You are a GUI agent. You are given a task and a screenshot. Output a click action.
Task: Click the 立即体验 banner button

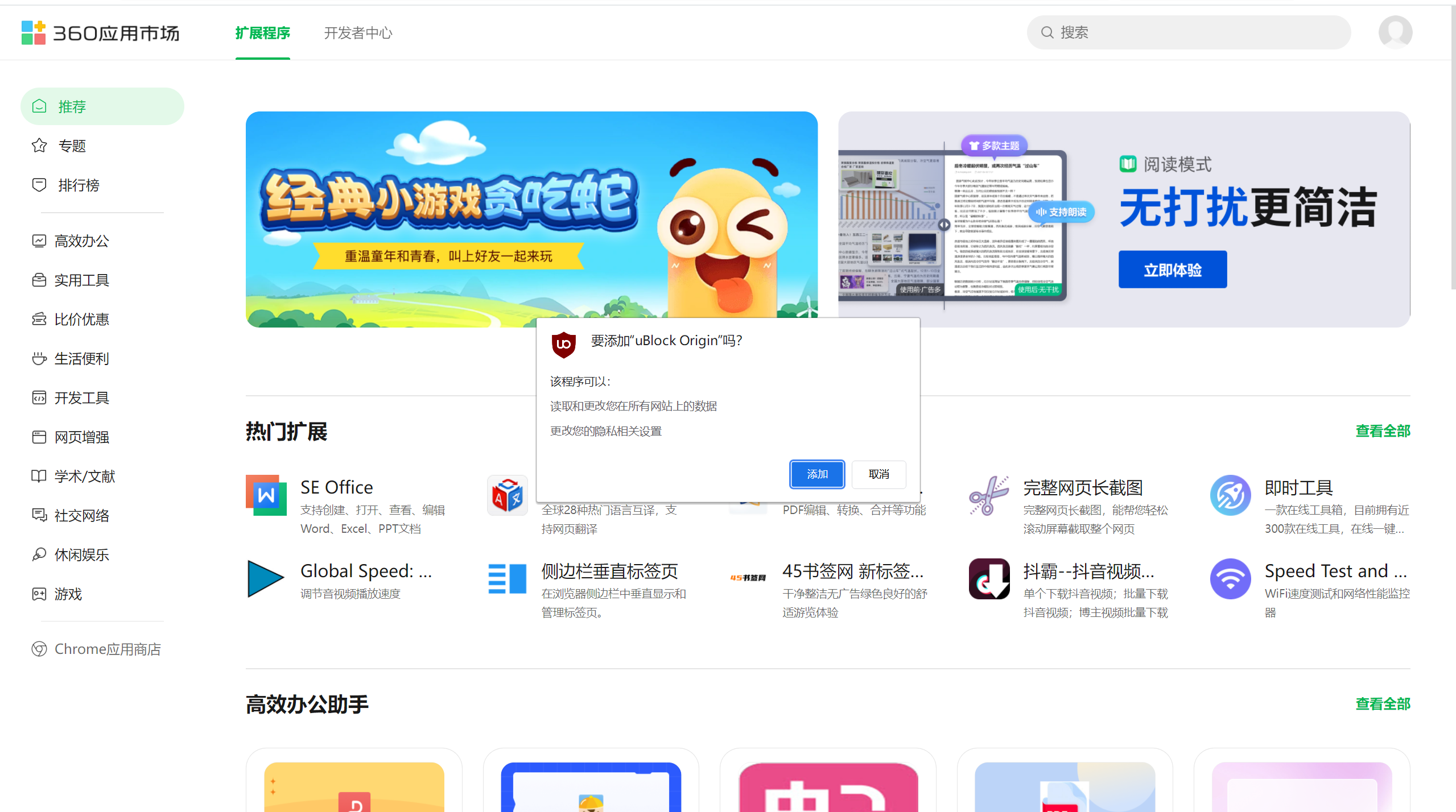[1172, 270]
